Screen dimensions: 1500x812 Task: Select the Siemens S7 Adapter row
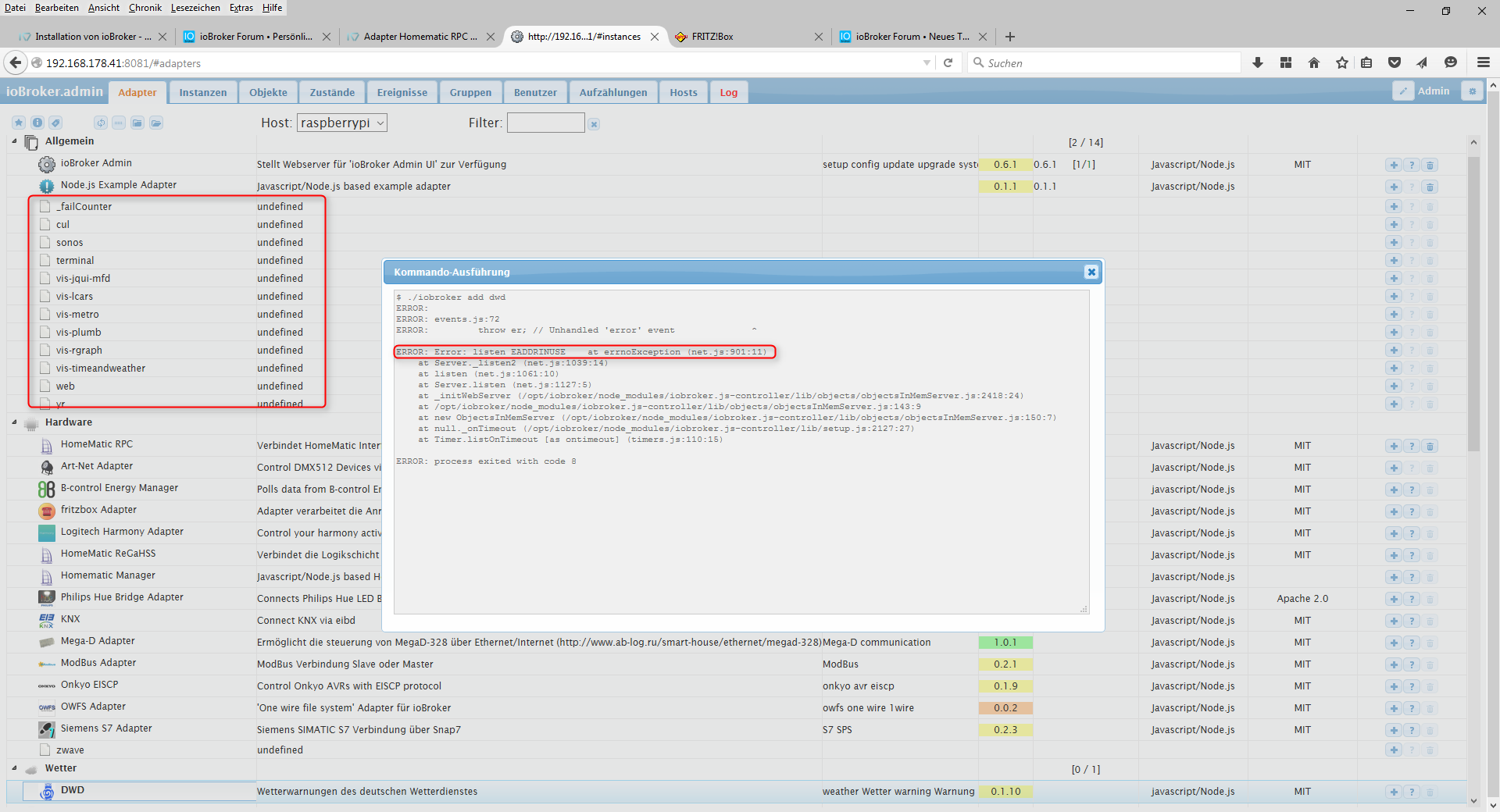(x=736, y=729)
